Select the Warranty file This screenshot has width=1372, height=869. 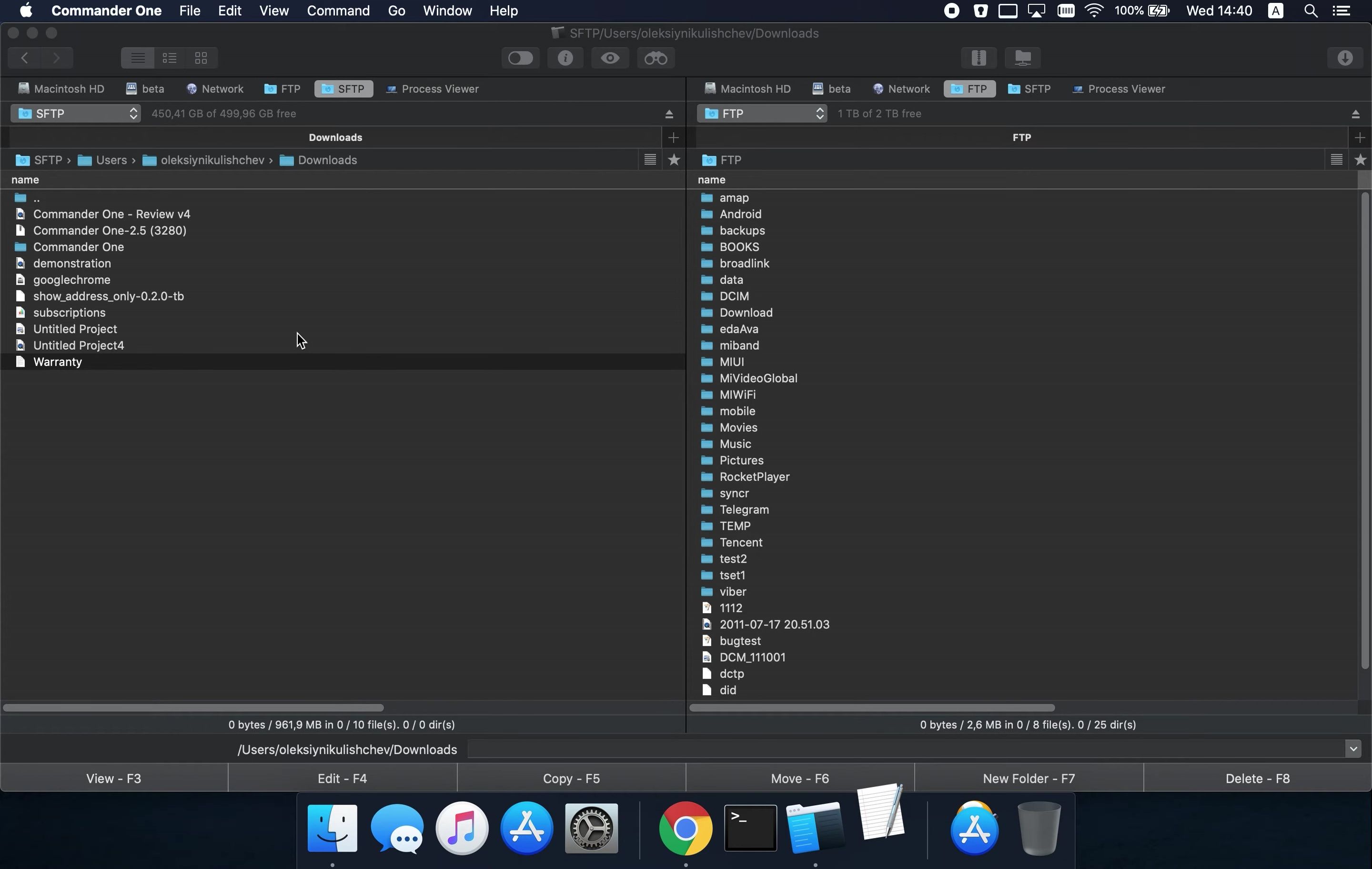343,362
